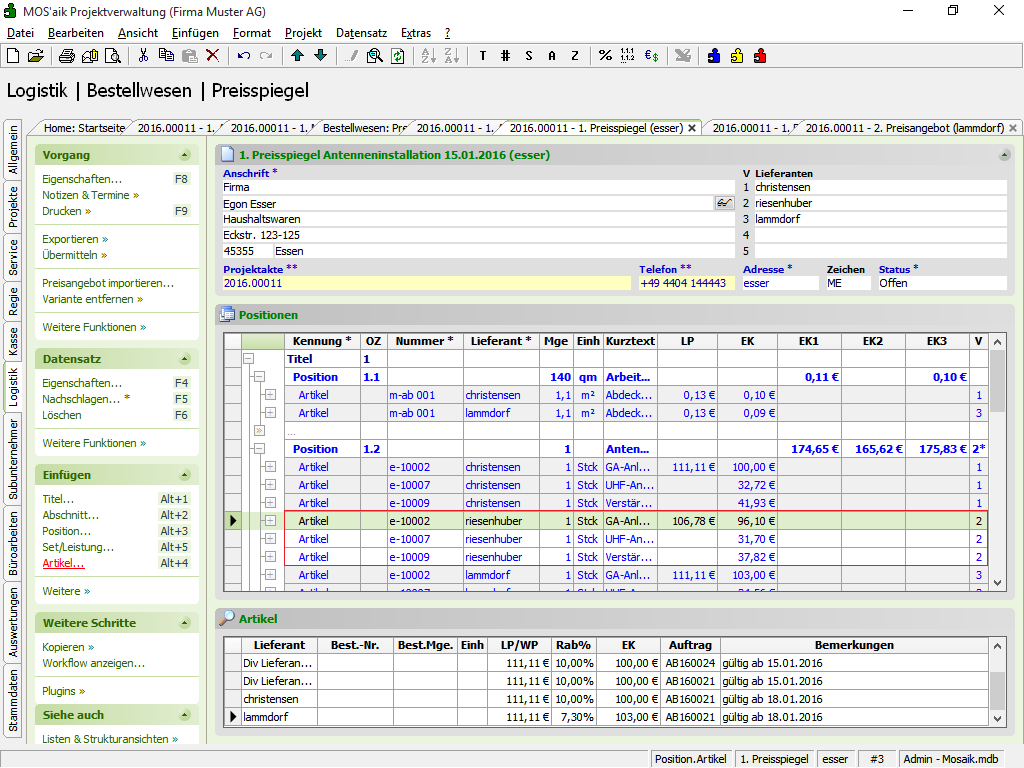
Task: Click Exportieren link
Action: click(75, 239)
